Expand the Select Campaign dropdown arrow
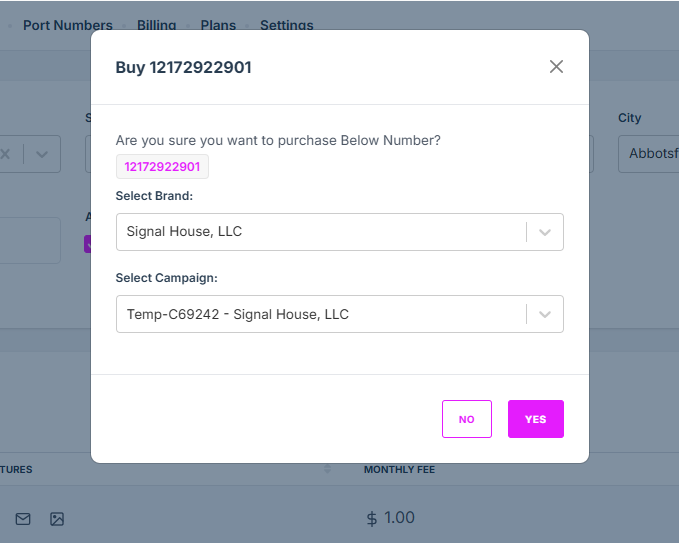Image resolution: width=679 pixels, height=543 pixels. pyautogui.click(x=545, y=314)
